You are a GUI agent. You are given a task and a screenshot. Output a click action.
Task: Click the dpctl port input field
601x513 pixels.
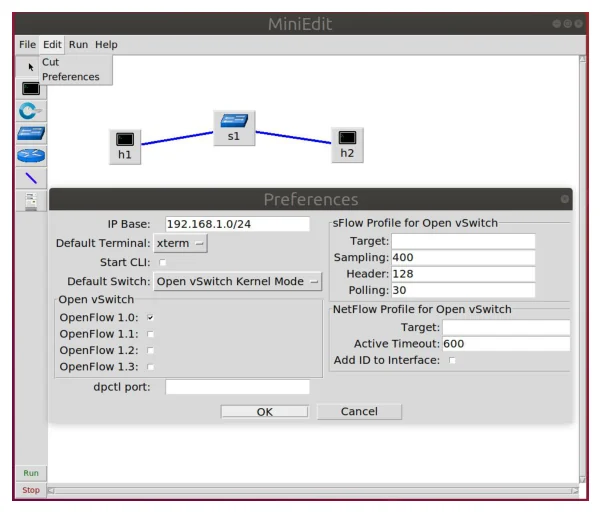coord(238,387)
